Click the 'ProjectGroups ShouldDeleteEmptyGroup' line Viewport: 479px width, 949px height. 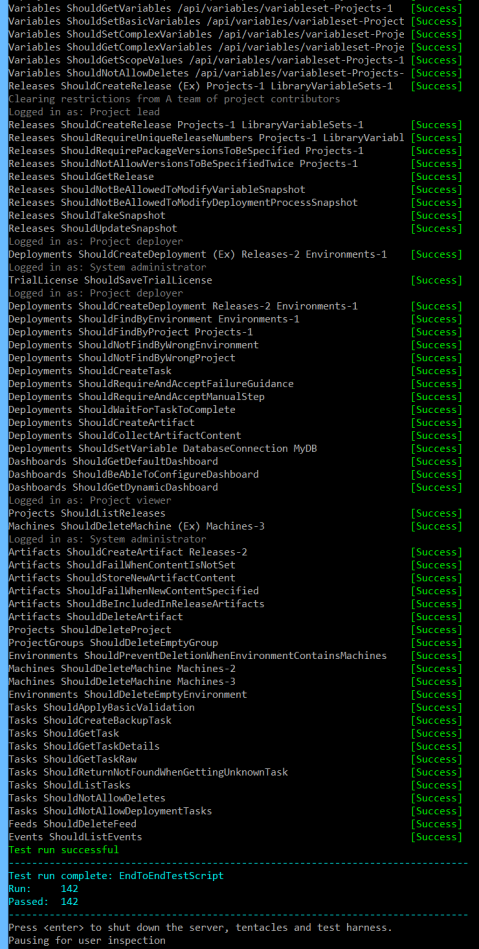tap(113, 643)
